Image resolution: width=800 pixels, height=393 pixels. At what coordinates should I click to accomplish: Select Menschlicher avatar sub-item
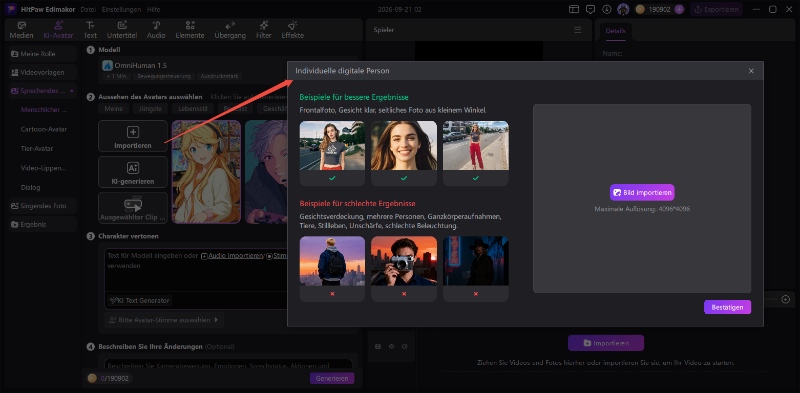[44, 110]
